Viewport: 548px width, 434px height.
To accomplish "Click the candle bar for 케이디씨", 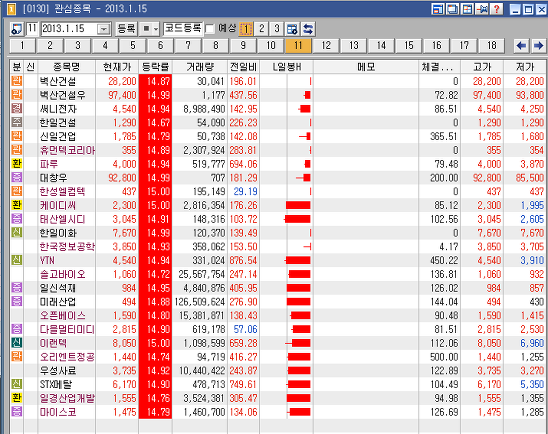I will [298, 205].
